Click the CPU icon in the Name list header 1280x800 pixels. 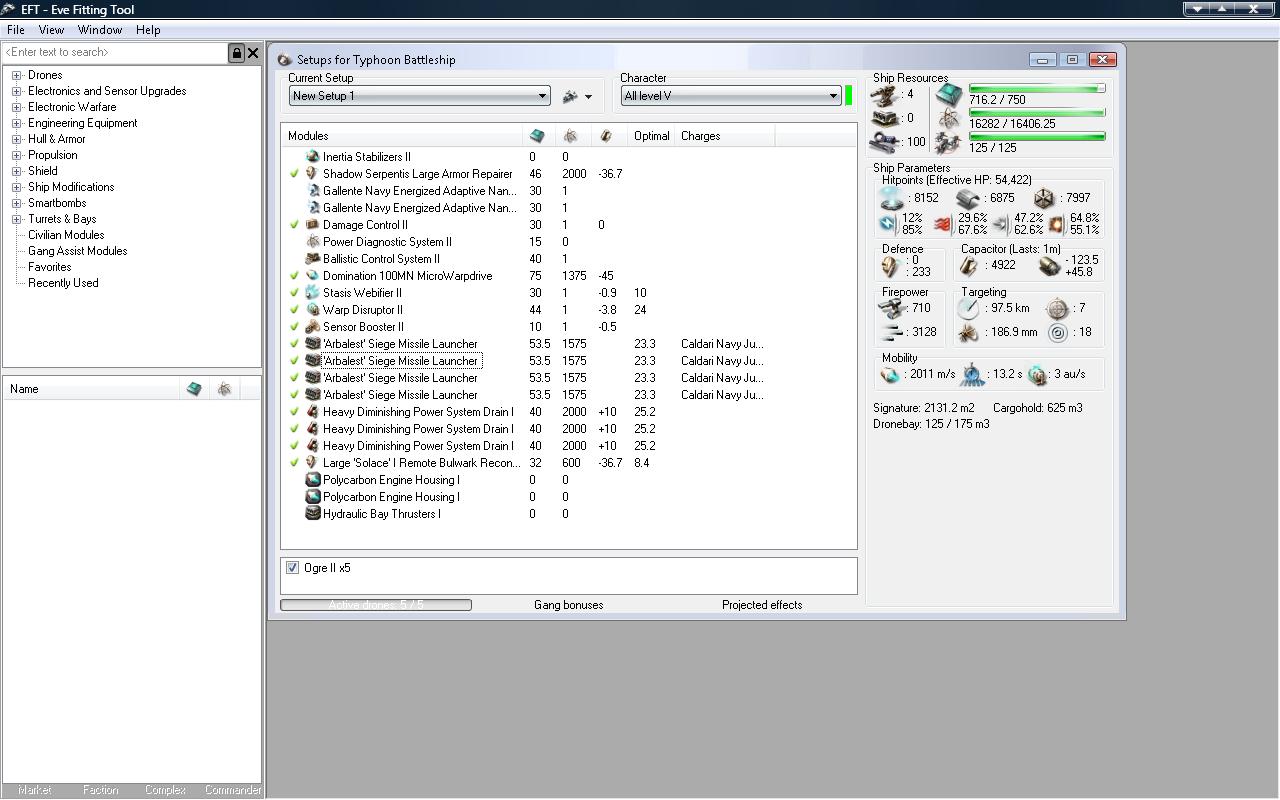[194, 389]
